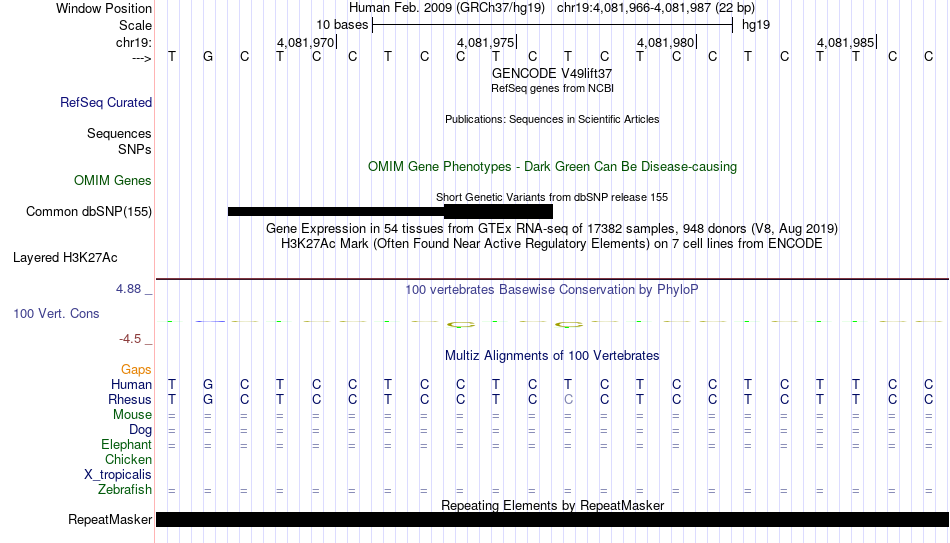Click the thick dbSNP variant block
This screenshot has width=950, height=543.
[x=498, y=212]
